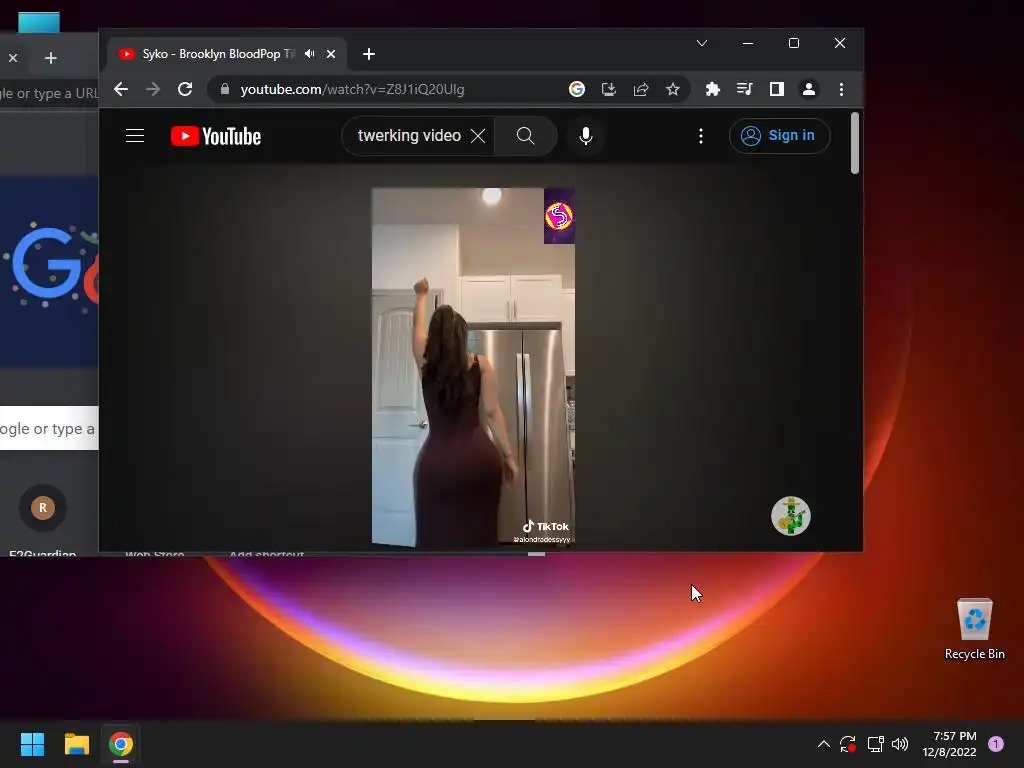Close the tab in the background Chrome window
1024x768 pixels.
pyautogui.click(x=13, y=58)
